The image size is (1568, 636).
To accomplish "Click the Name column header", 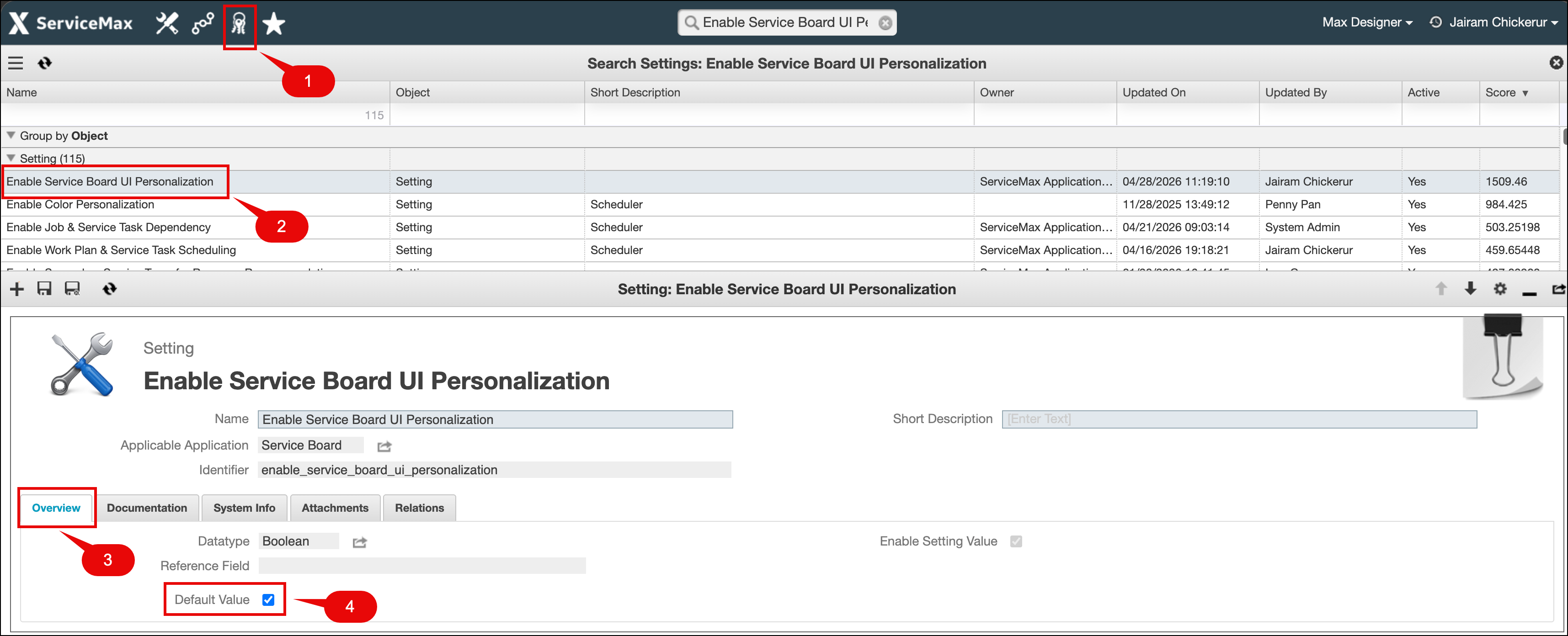I will 195,92.
